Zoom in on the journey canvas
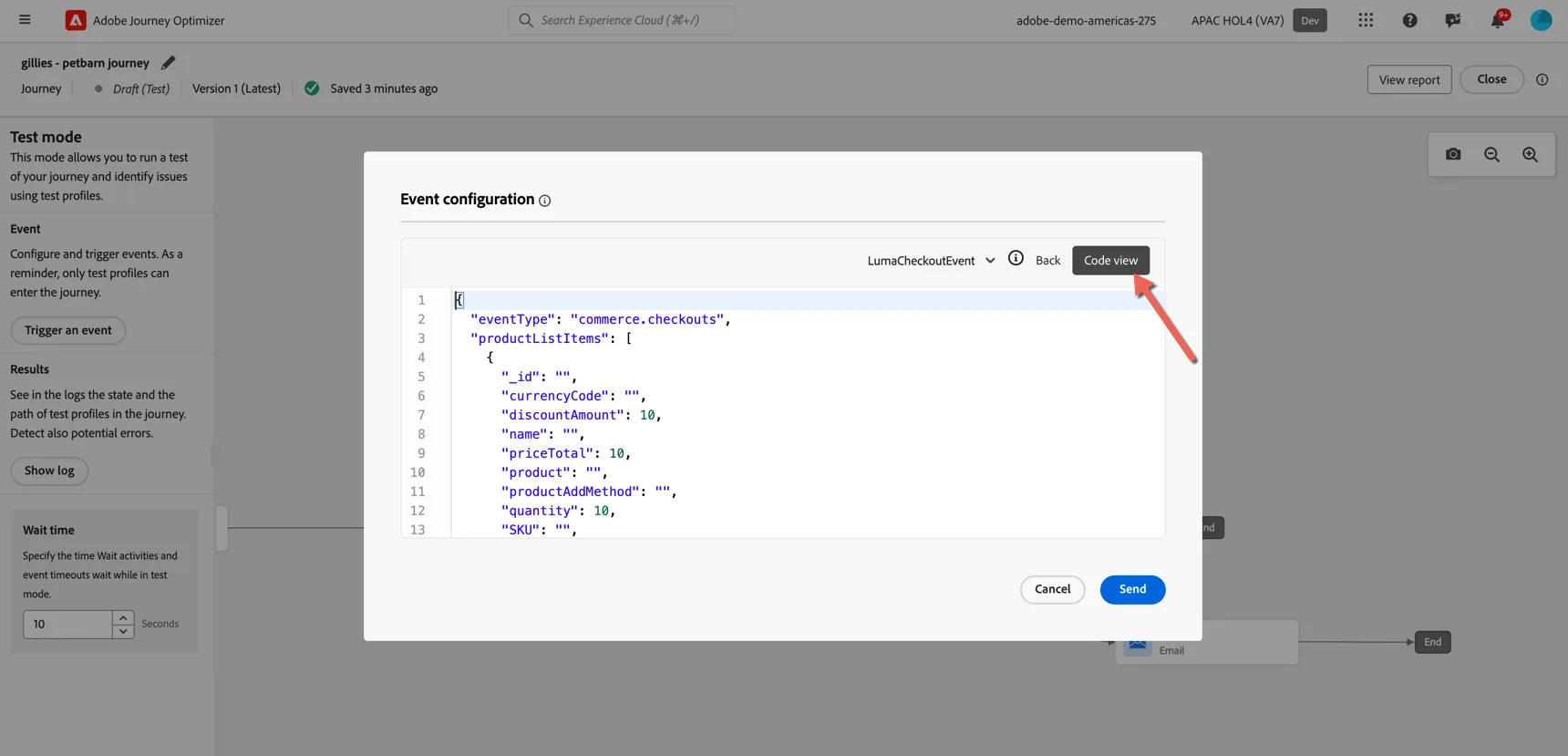 point(1530,154)
